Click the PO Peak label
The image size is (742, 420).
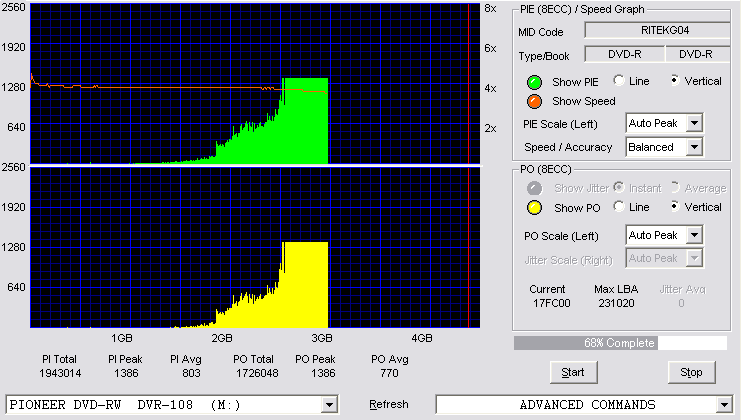click(315, 359)
